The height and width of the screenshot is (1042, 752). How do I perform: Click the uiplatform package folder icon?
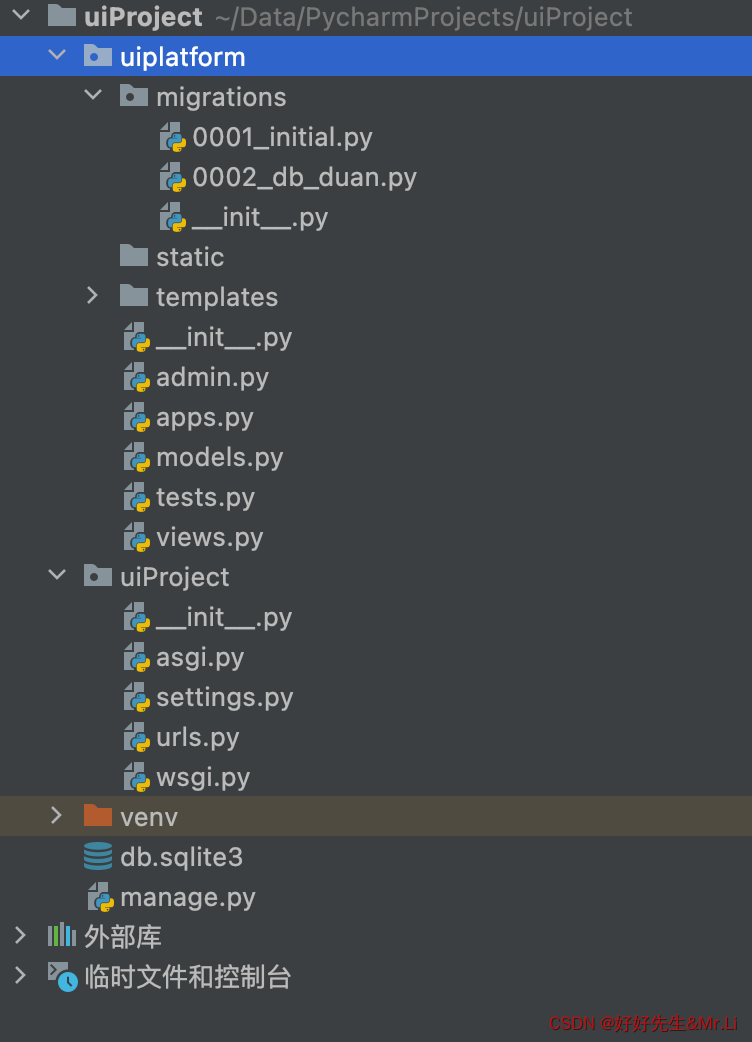(98, 56)
